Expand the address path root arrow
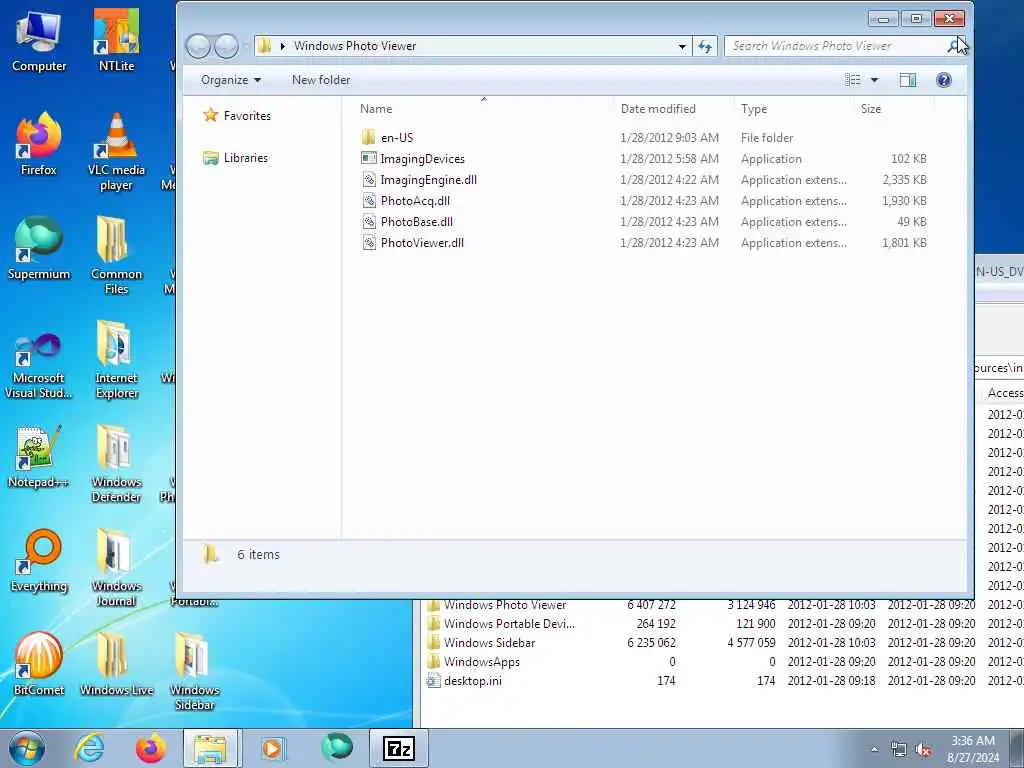 point(282,46)
